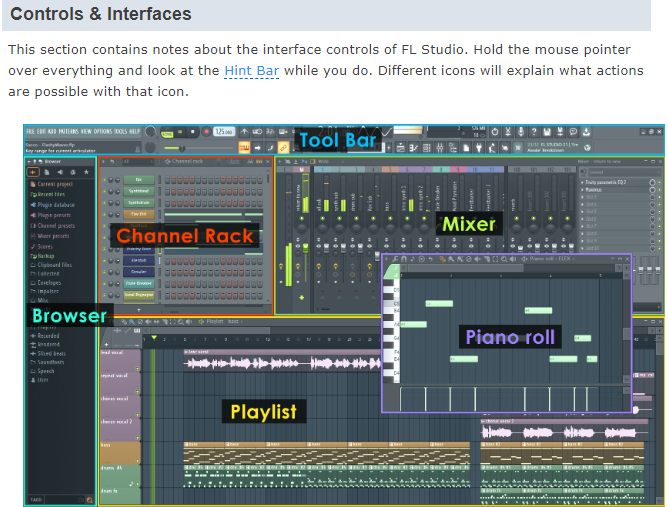Click the red Record button
Image resolution: width=668 pixels, height=507 pixels.
pos(206,132)
